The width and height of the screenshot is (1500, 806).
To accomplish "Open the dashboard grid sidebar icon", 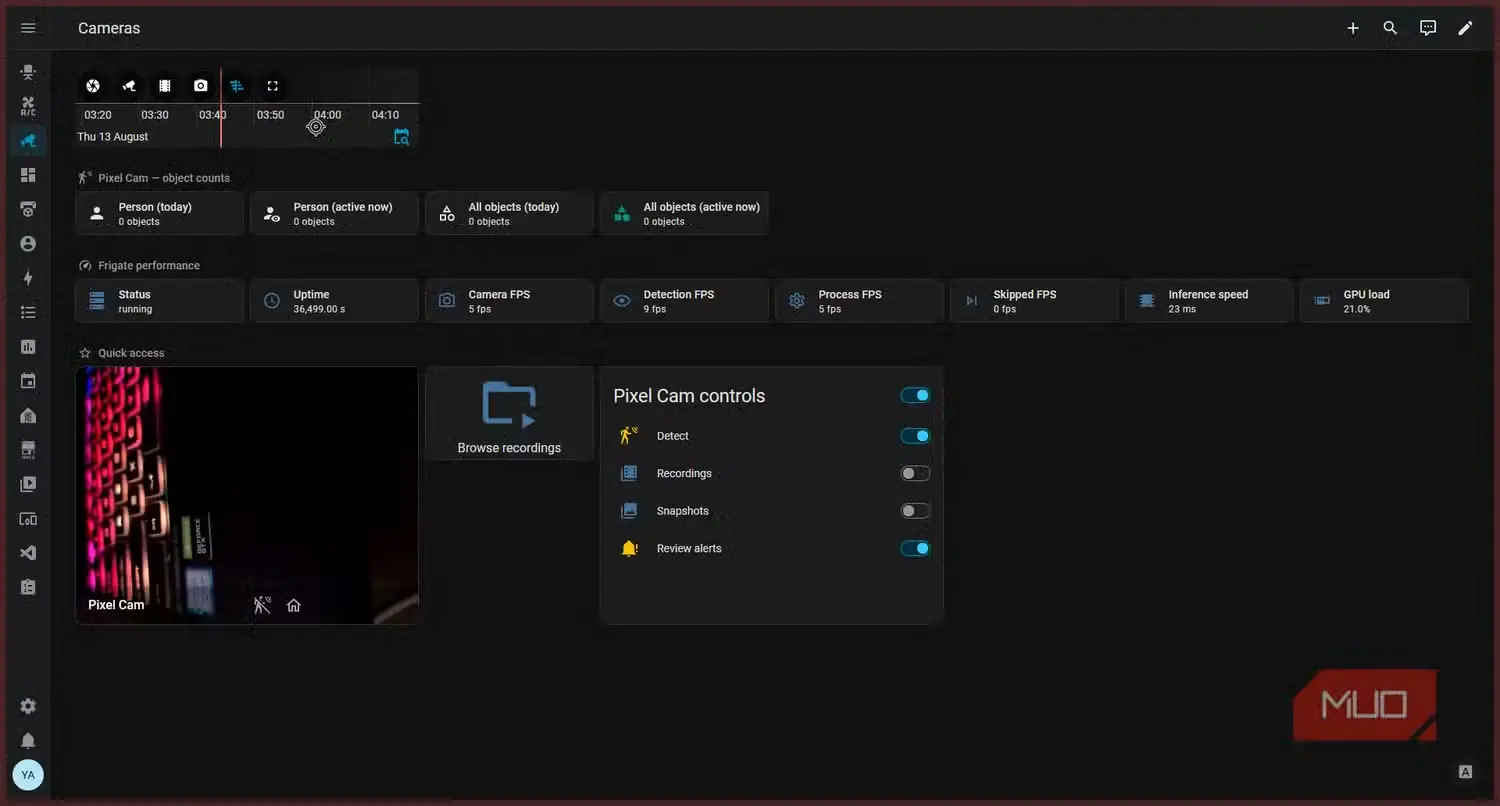I will click(28, 175).
